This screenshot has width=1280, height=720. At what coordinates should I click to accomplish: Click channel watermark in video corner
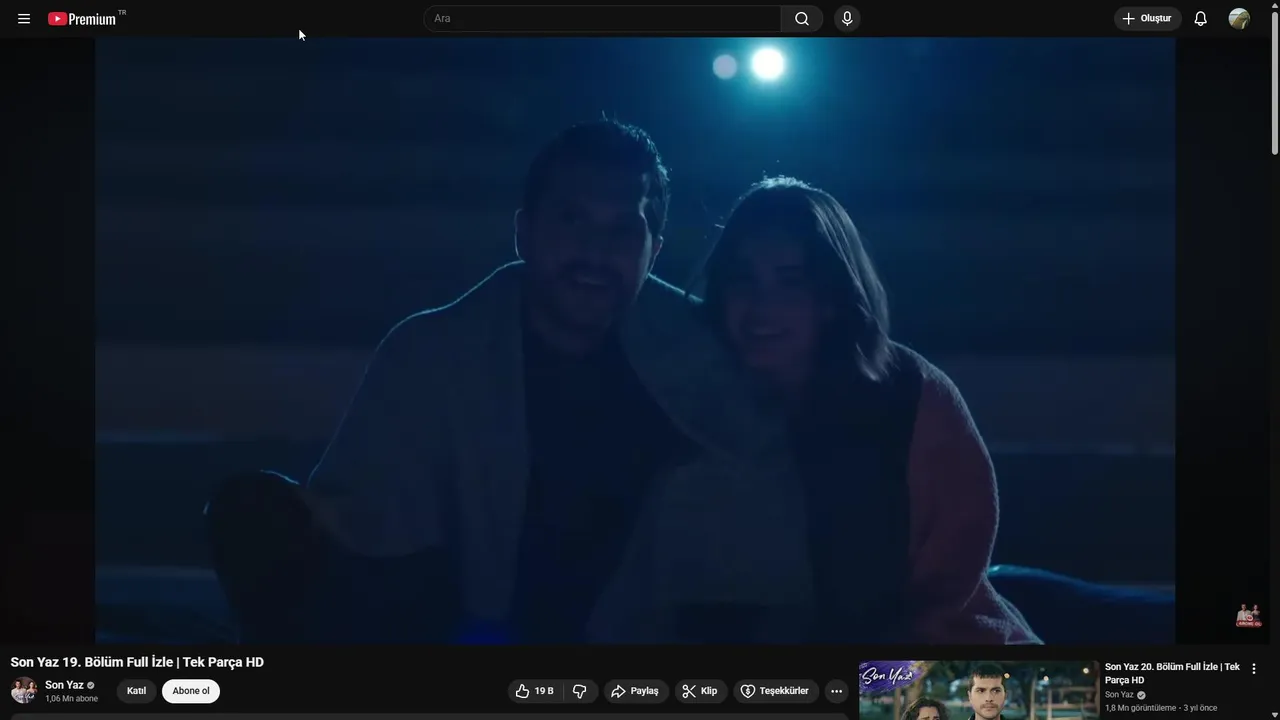point(1248,615)
